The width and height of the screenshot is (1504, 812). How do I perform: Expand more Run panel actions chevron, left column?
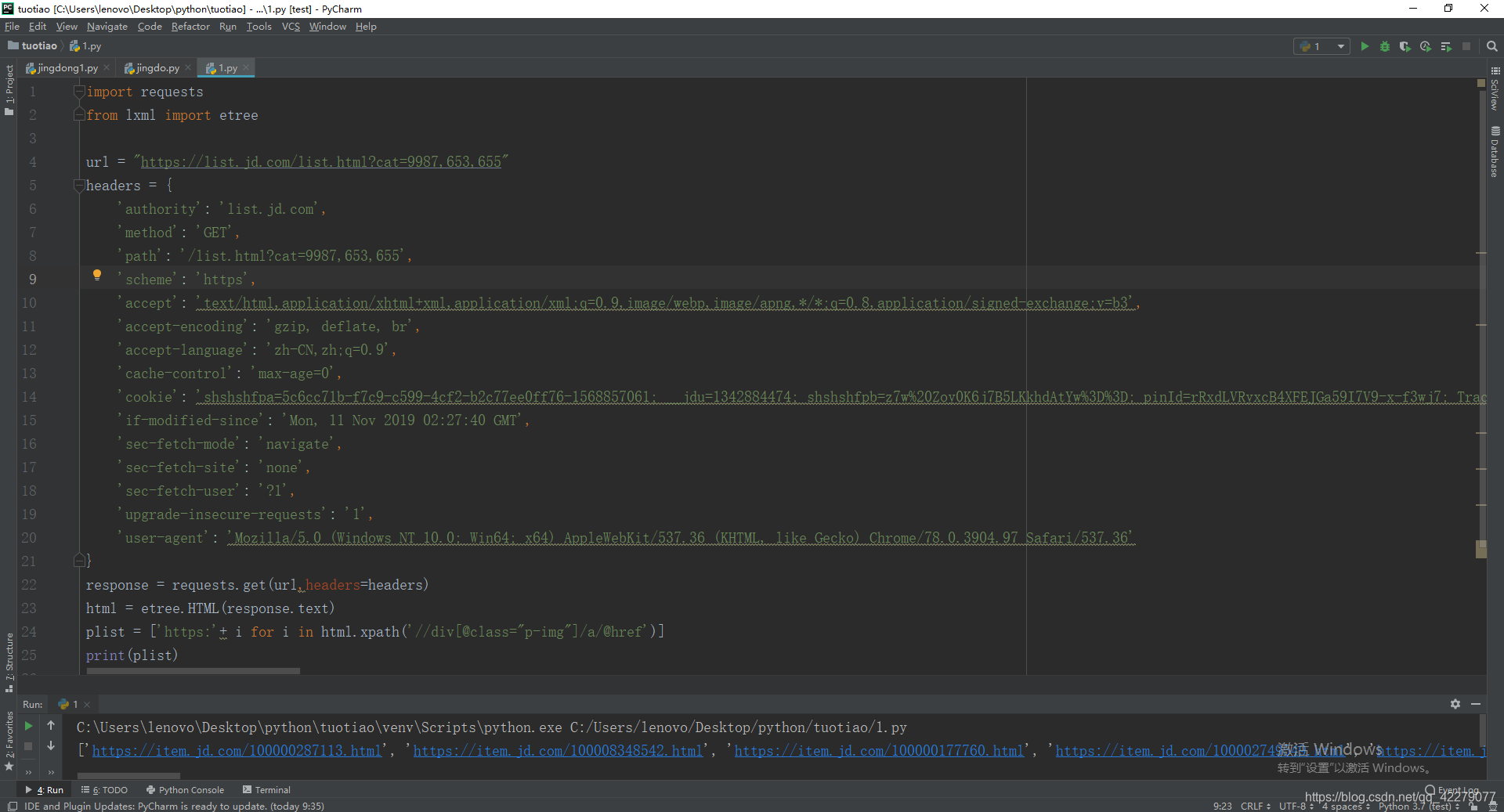[x=28, y=772]
